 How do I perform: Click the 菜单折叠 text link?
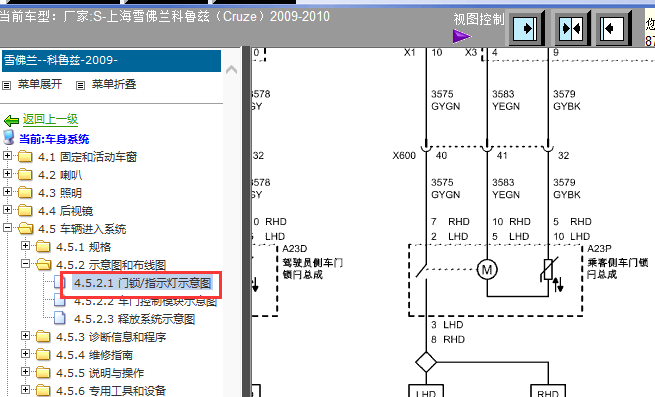114,84
